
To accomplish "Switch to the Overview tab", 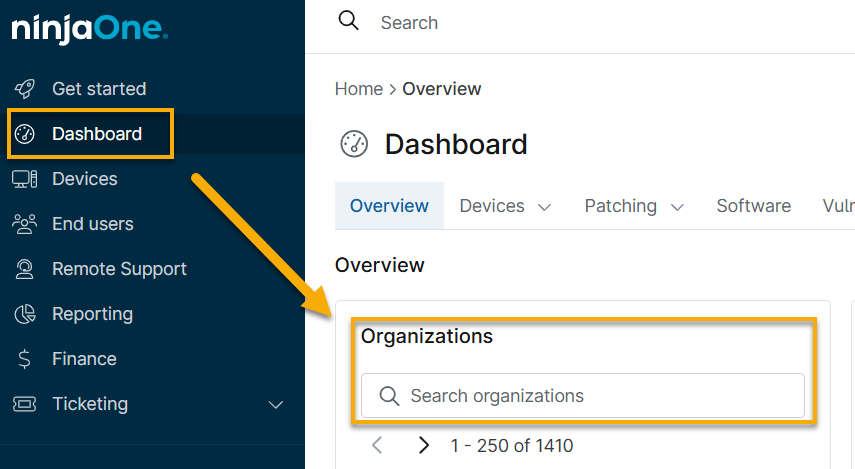I will [389, 206].
